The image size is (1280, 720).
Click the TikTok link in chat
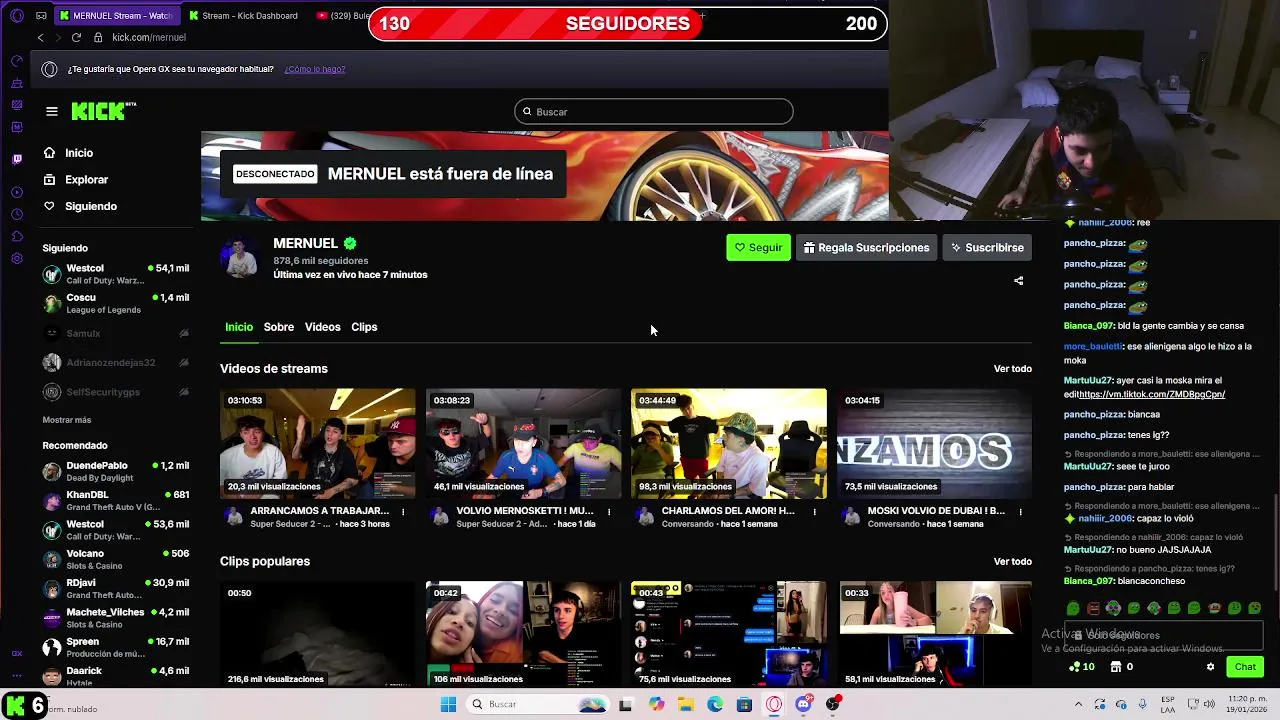[1151, 394]
